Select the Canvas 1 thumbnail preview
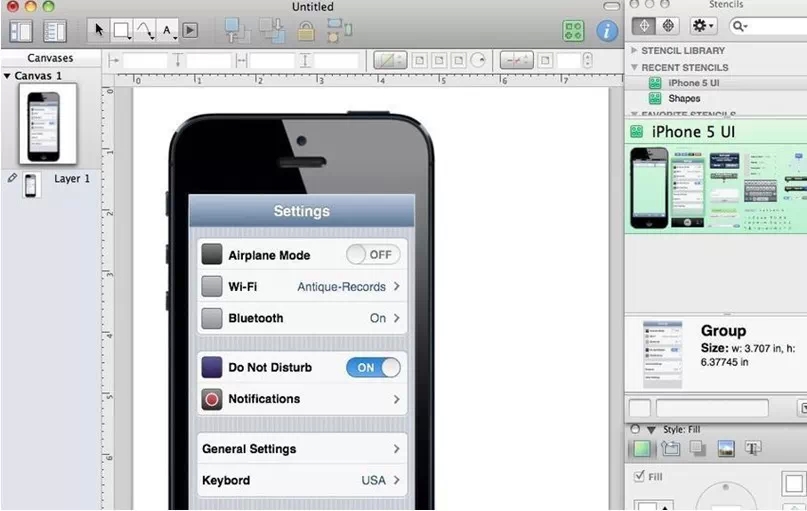 [47, 124]
